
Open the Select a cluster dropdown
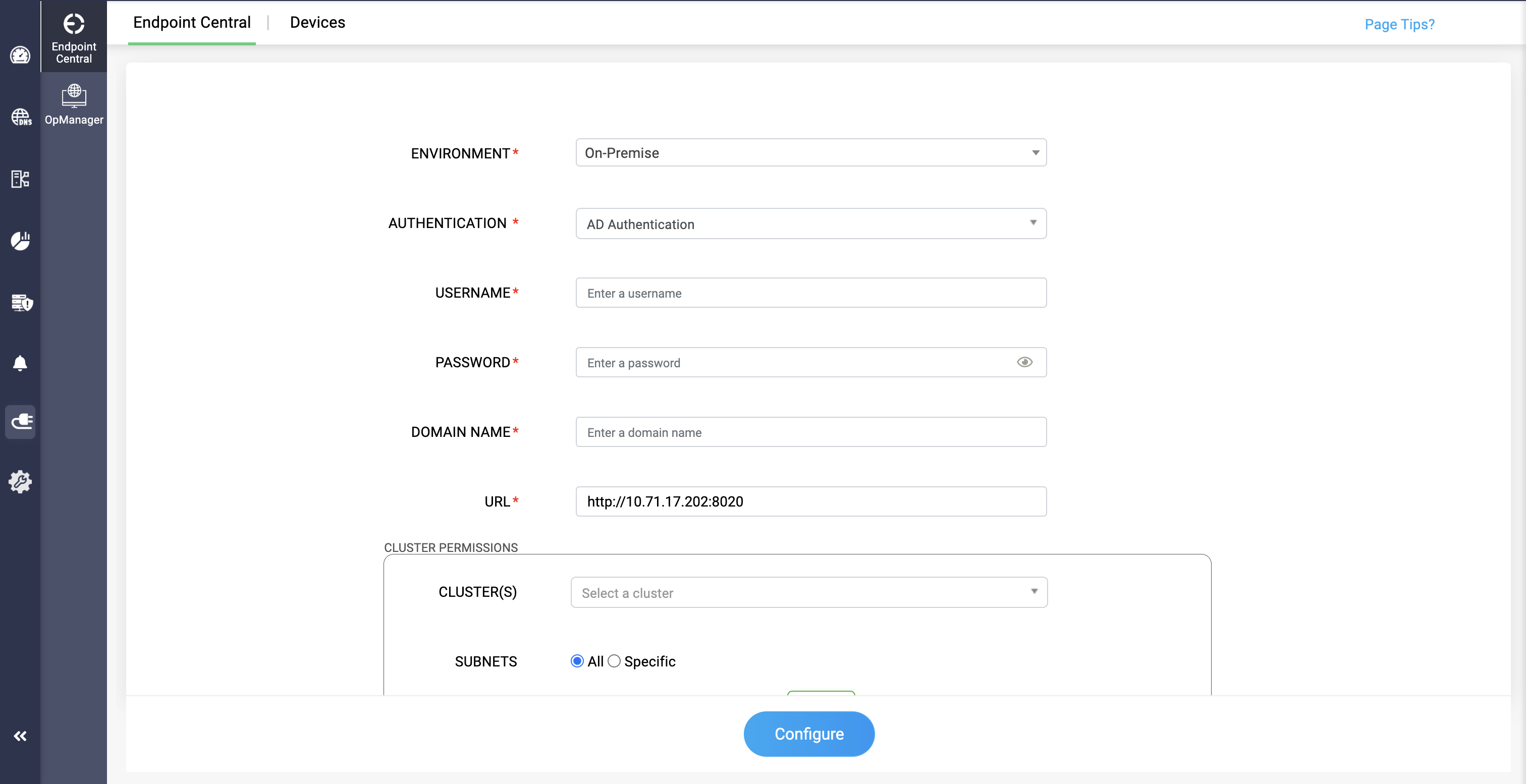(x=808, y=593)
